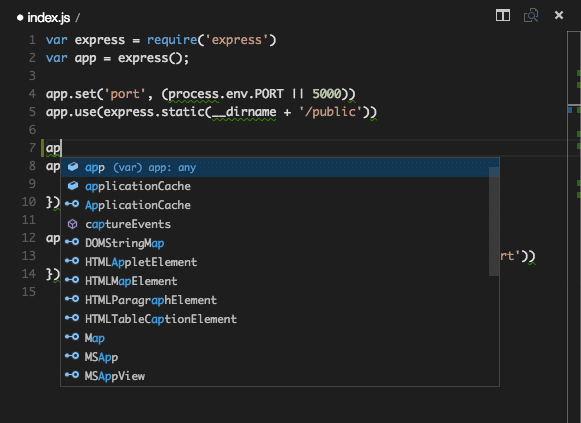Click the '(var) app: any' type detail
Viewport: 581px width, 423px height.
(x=155, y=168)
